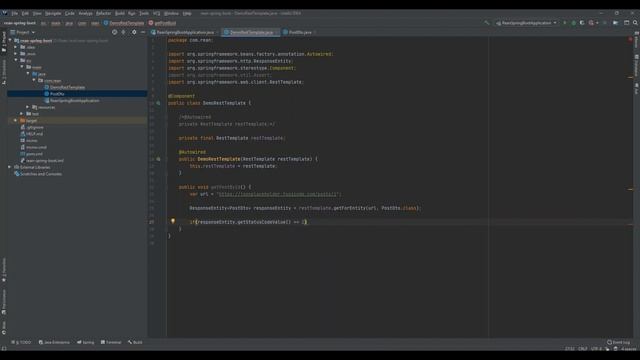Expand the .idea folder
The height and width of the screenshot is (360, 640).
tap(16, 47)
